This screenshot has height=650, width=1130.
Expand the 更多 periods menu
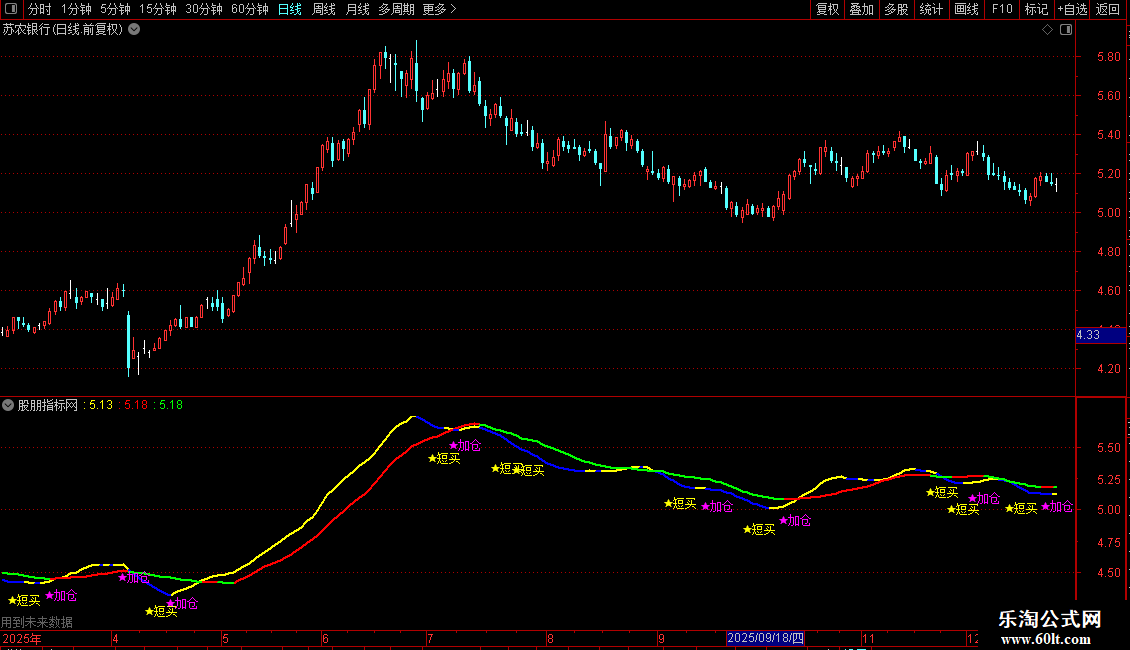(x=440, y=9)
